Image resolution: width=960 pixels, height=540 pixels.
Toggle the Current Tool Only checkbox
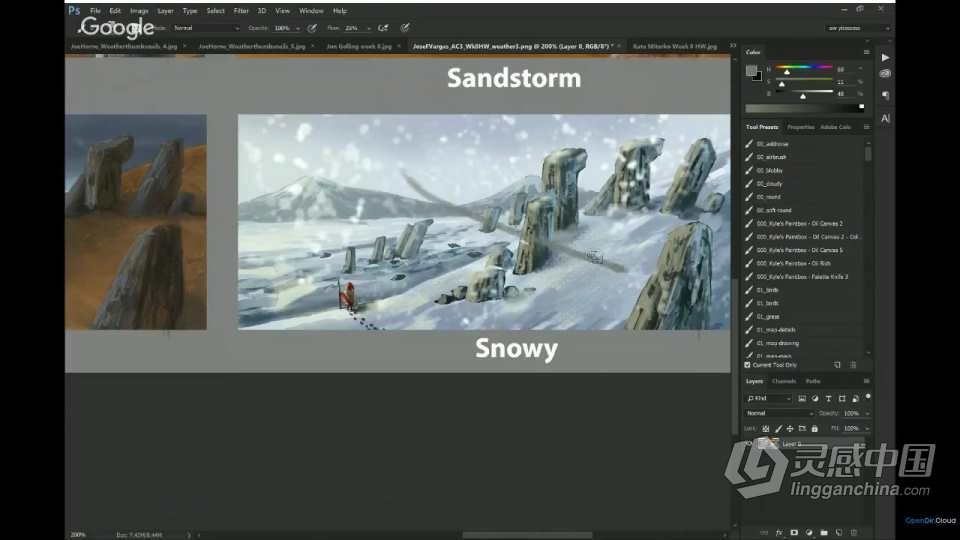click(x=748, y=365)
